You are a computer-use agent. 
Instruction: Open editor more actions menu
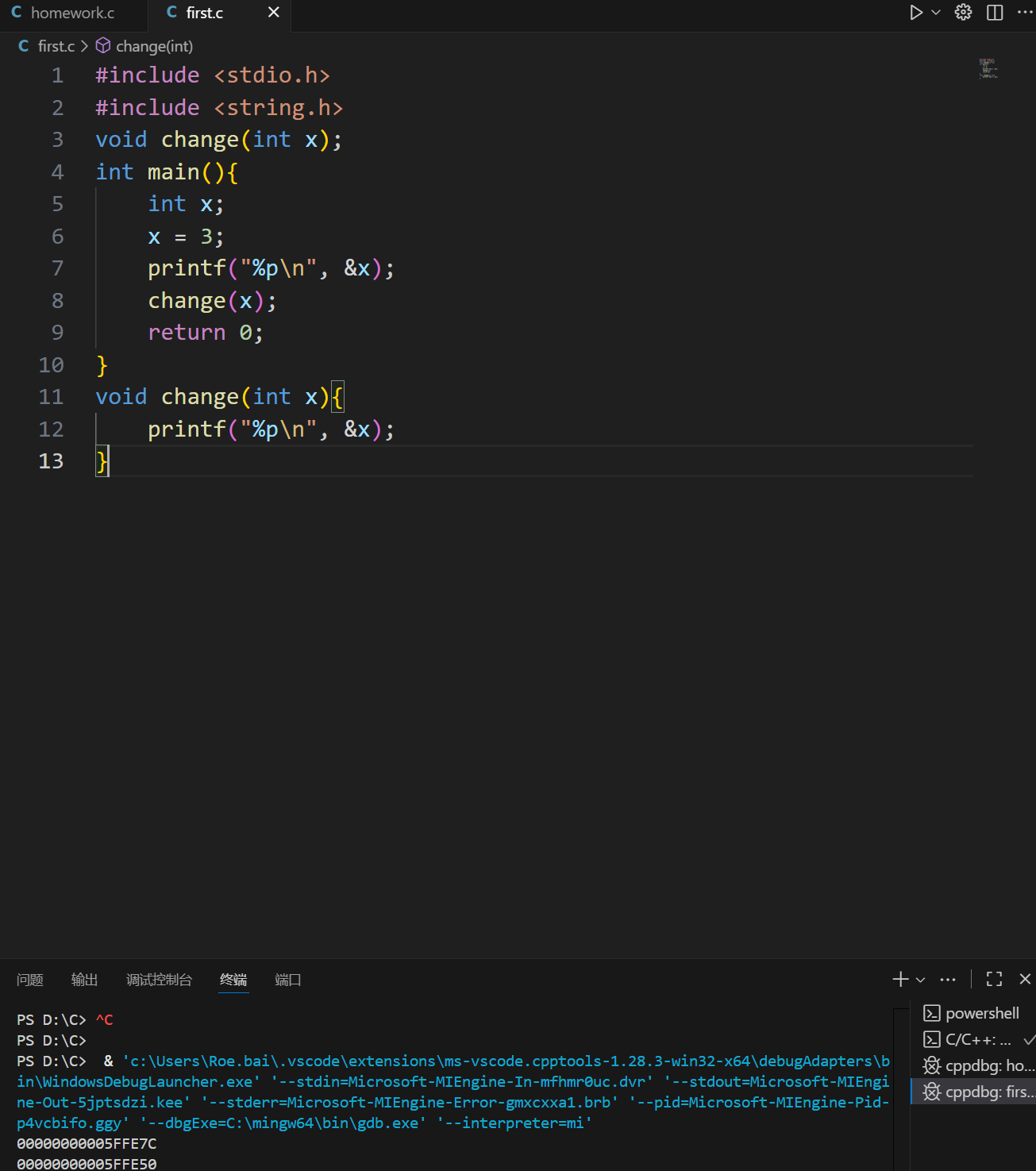[x=1025, y=13]
